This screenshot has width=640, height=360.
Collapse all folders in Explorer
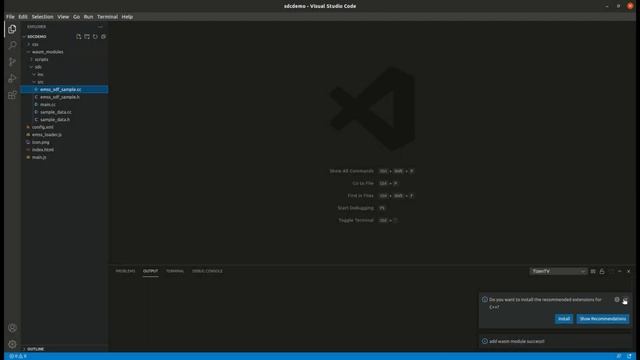tap(103, 37)
